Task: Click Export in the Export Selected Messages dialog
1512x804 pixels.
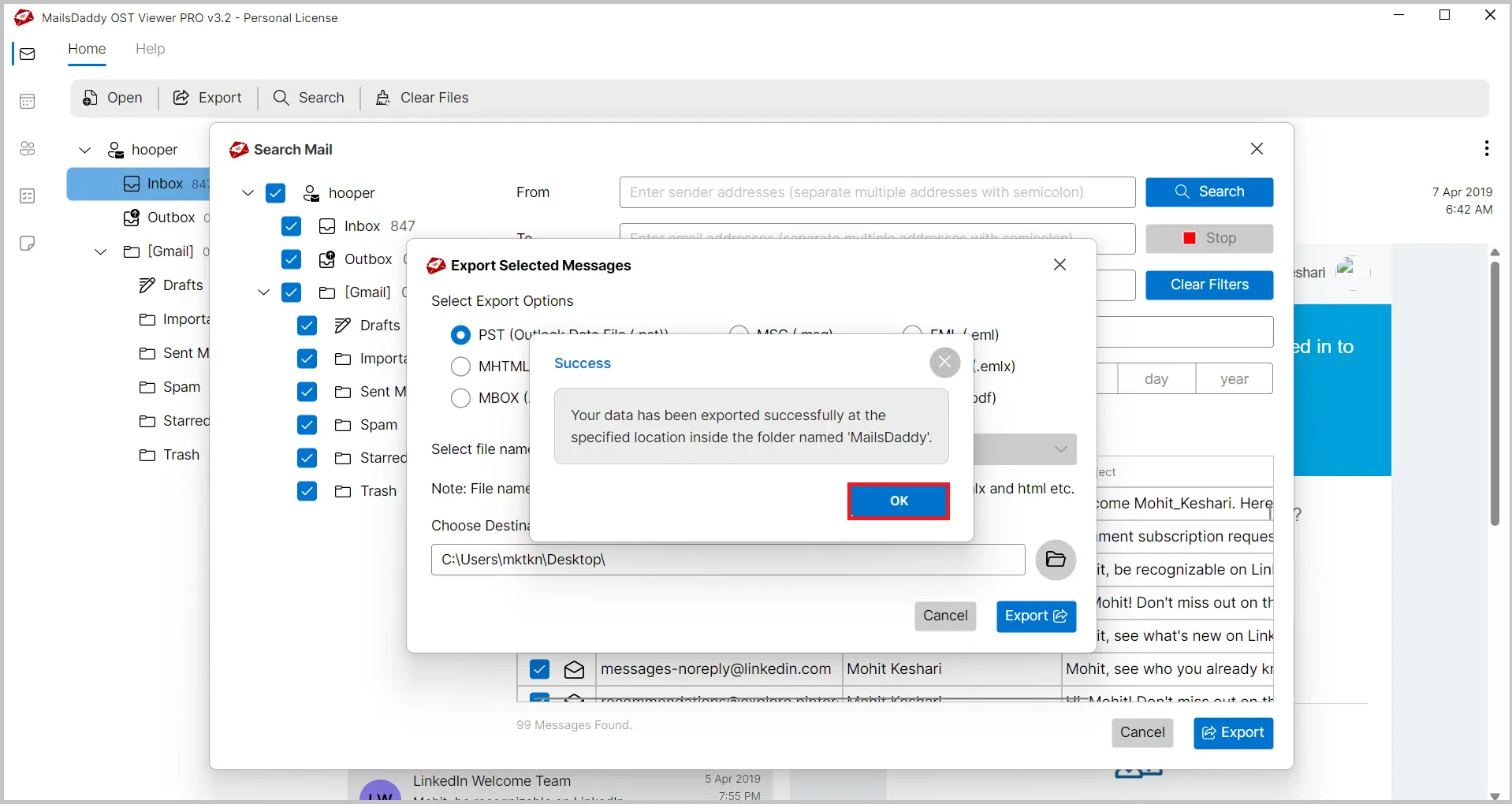Action: tap(1036, 616)
